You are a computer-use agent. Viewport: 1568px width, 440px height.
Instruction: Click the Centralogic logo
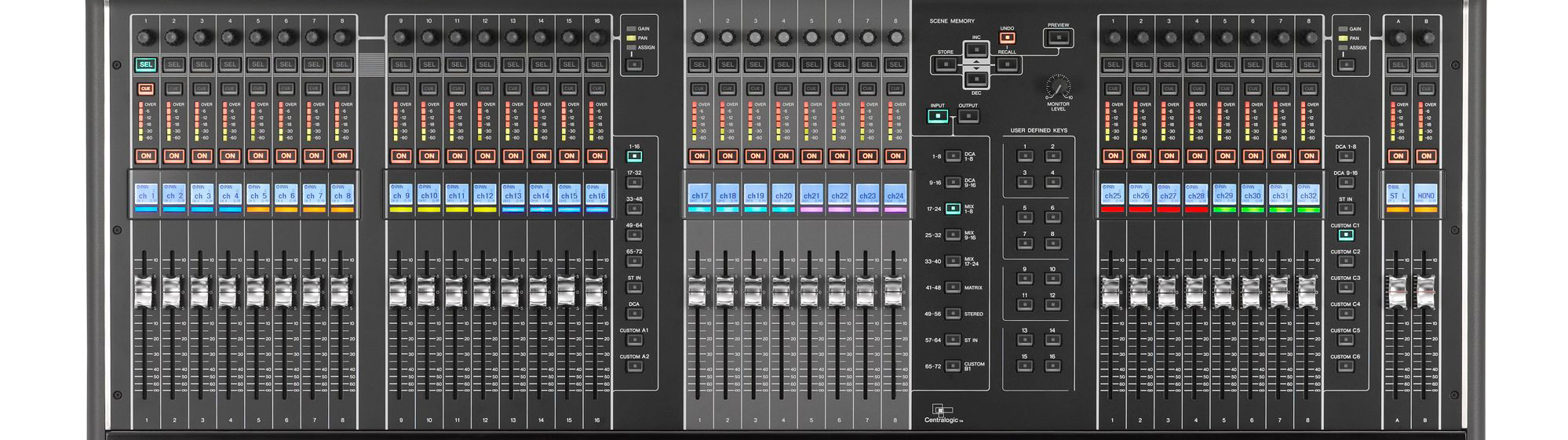click(943, 413)
